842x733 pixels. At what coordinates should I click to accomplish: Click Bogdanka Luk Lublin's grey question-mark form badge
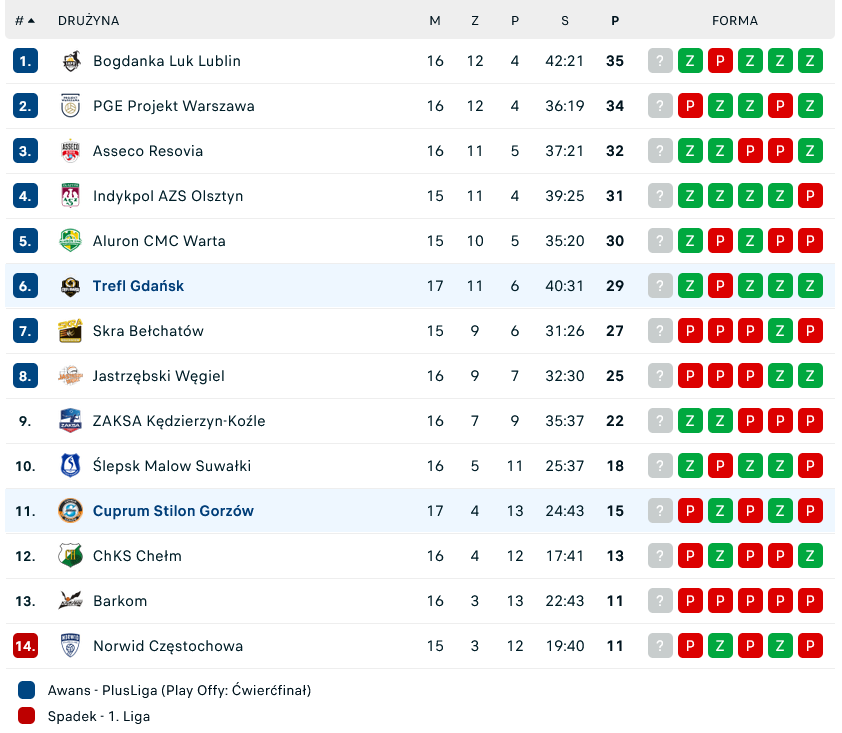(659, 61)
